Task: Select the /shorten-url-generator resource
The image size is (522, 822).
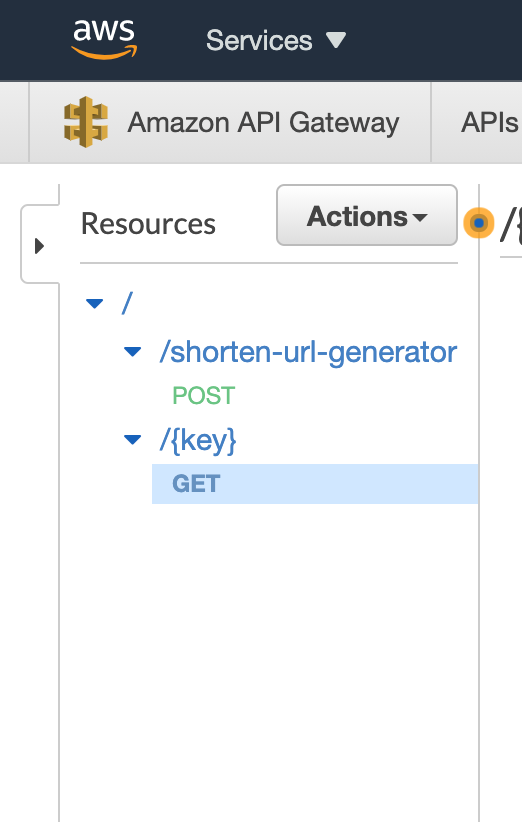Action: [308, 352]
